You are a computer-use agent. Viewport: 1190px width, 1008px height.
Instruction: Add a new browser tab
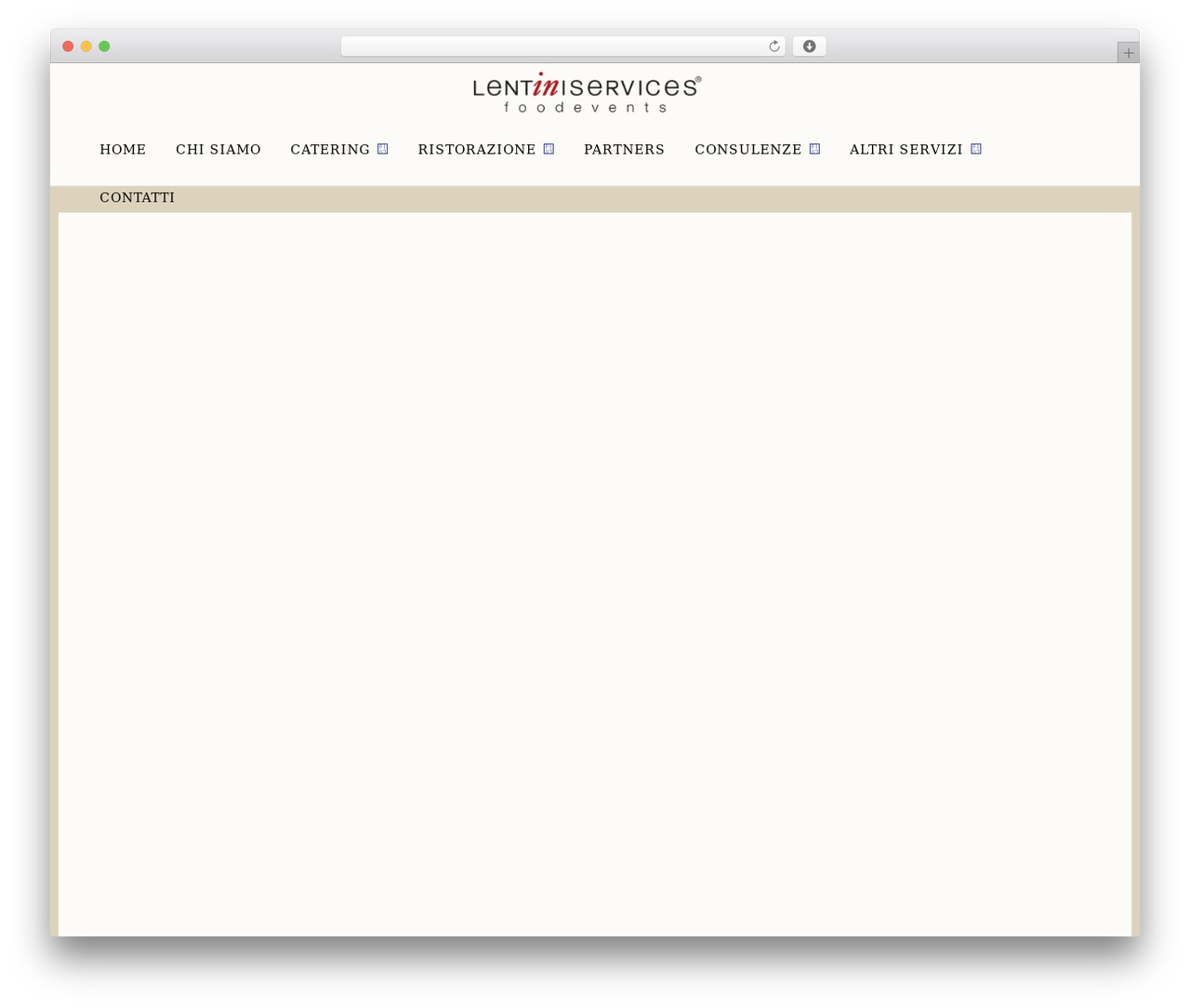click(1128, 53)
